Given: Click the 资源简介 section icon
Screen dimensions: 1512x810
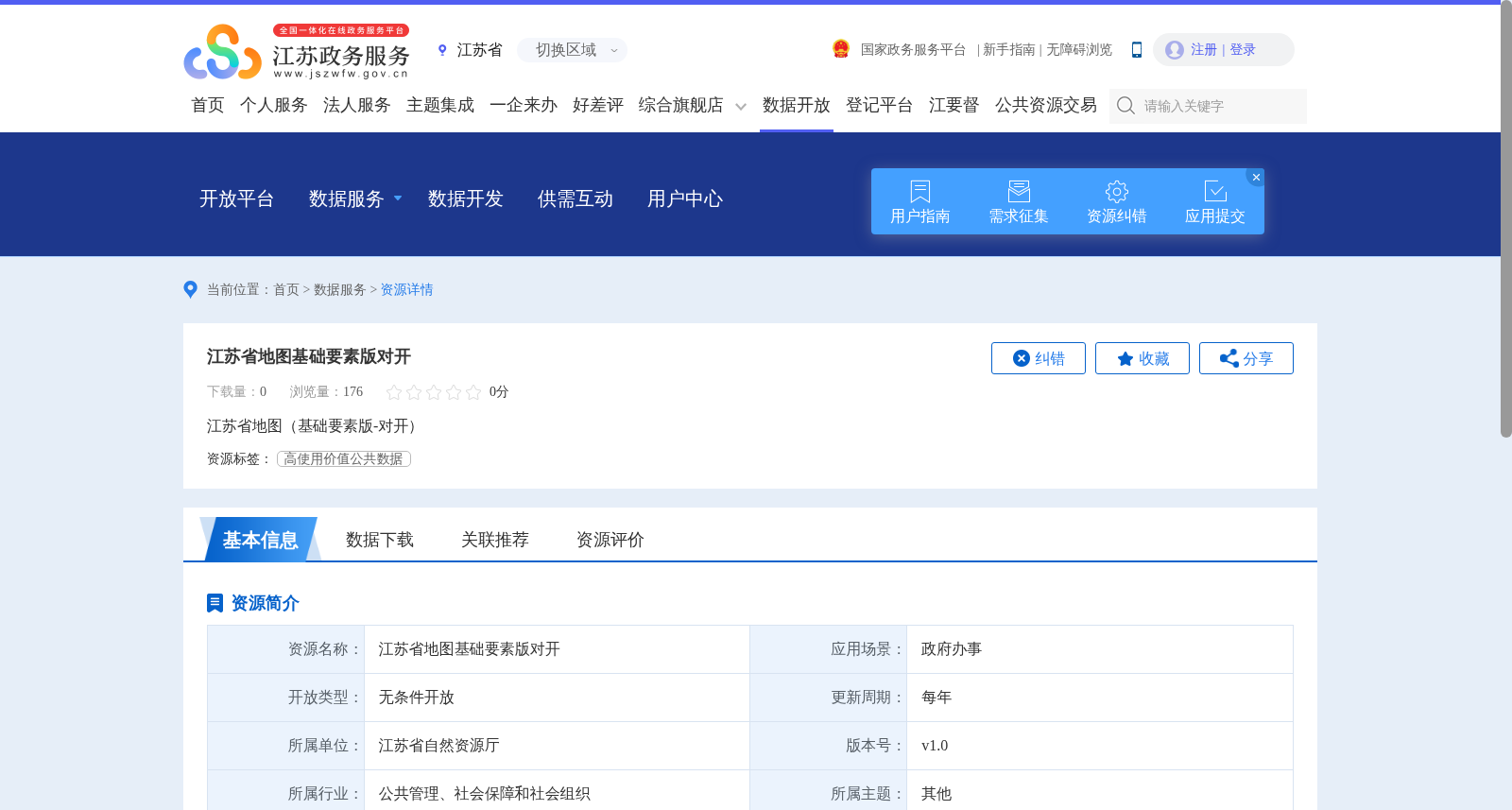Looking at the screenshot, I should [215, 603].
